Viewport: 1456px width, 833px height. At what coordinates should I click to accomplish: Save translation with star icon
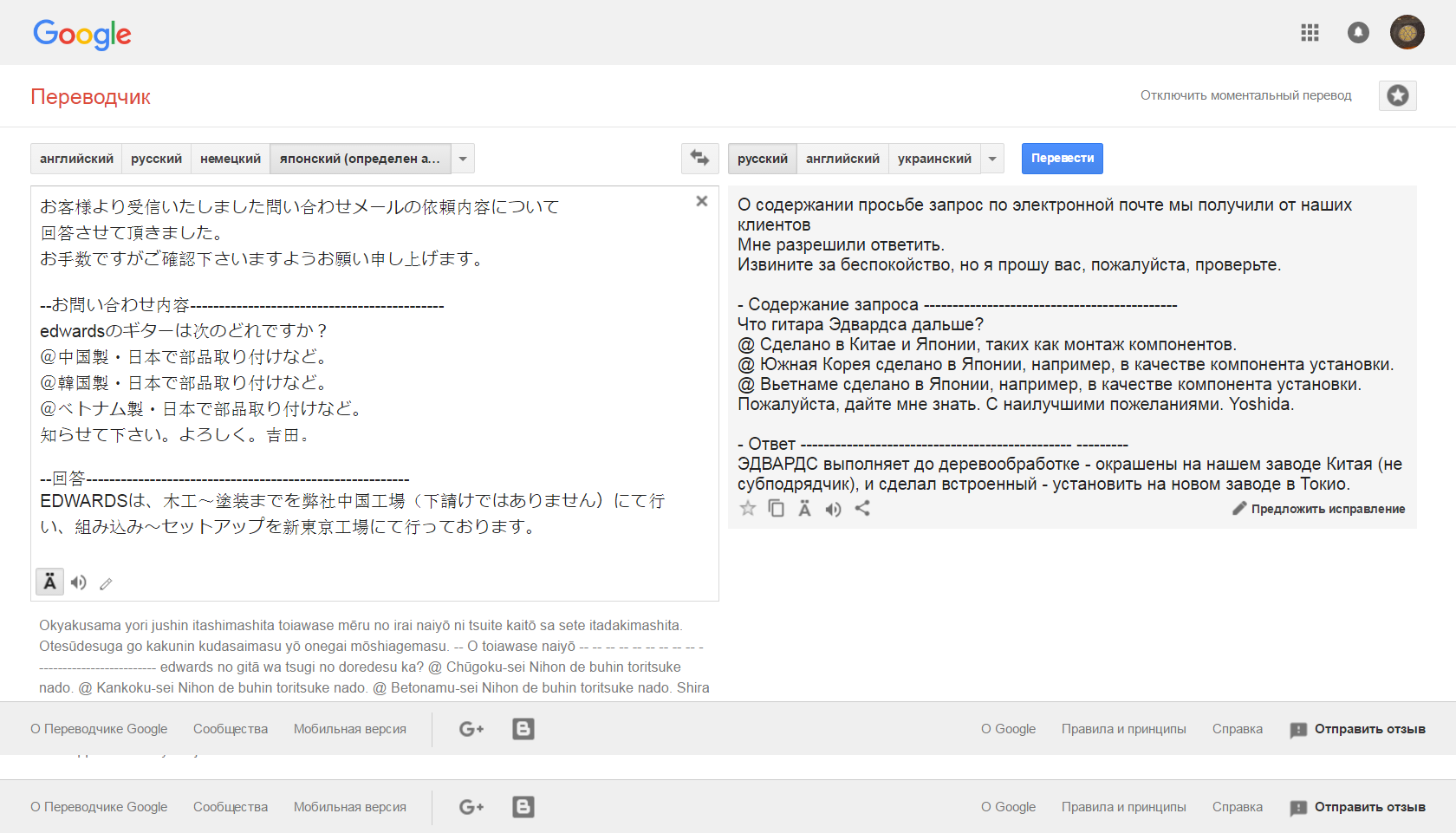pos(748,509)
